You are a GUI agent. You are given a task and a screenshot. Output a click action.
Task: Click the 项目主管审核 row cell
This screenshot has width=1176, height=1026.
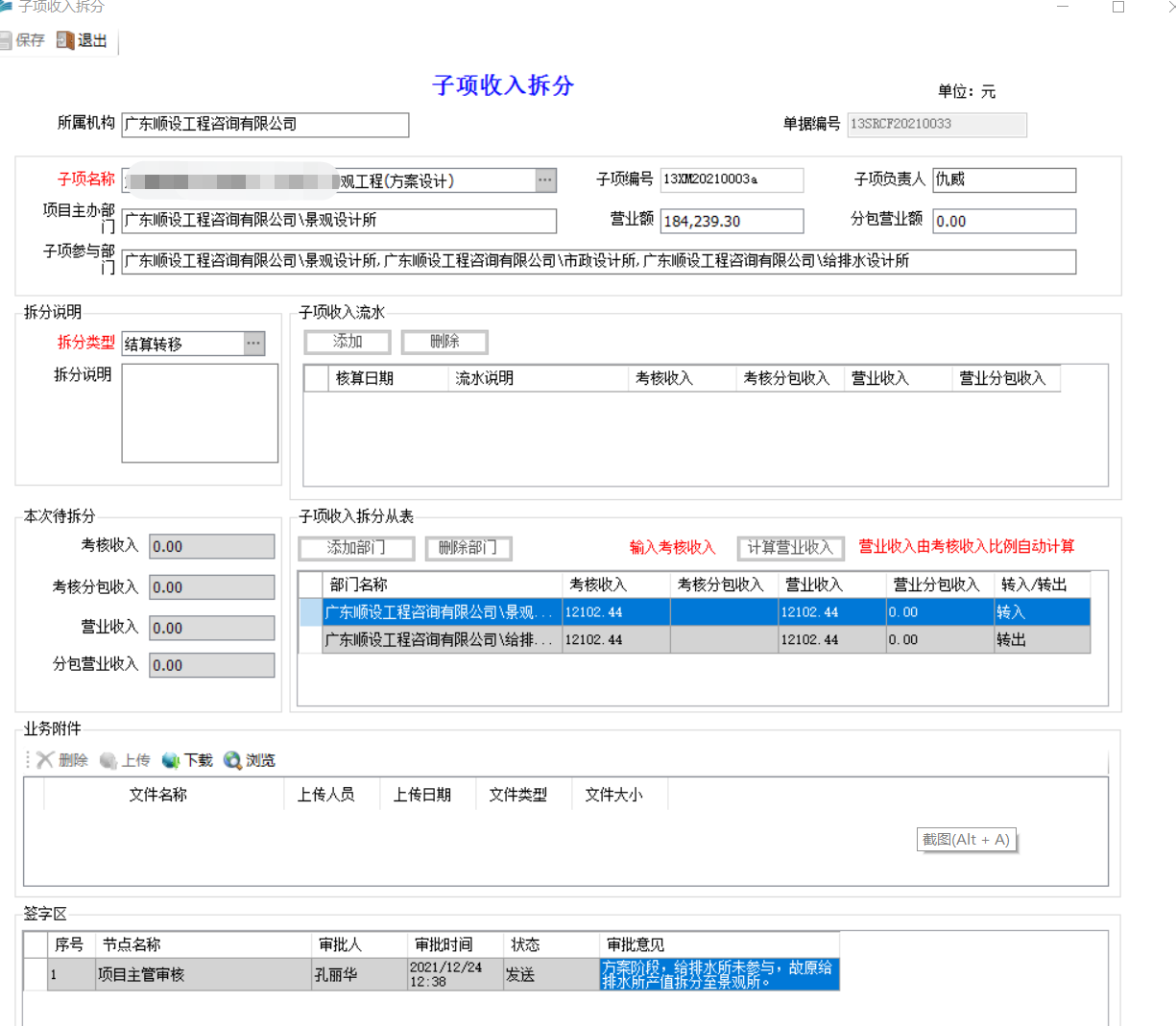(x=204, y=974)
